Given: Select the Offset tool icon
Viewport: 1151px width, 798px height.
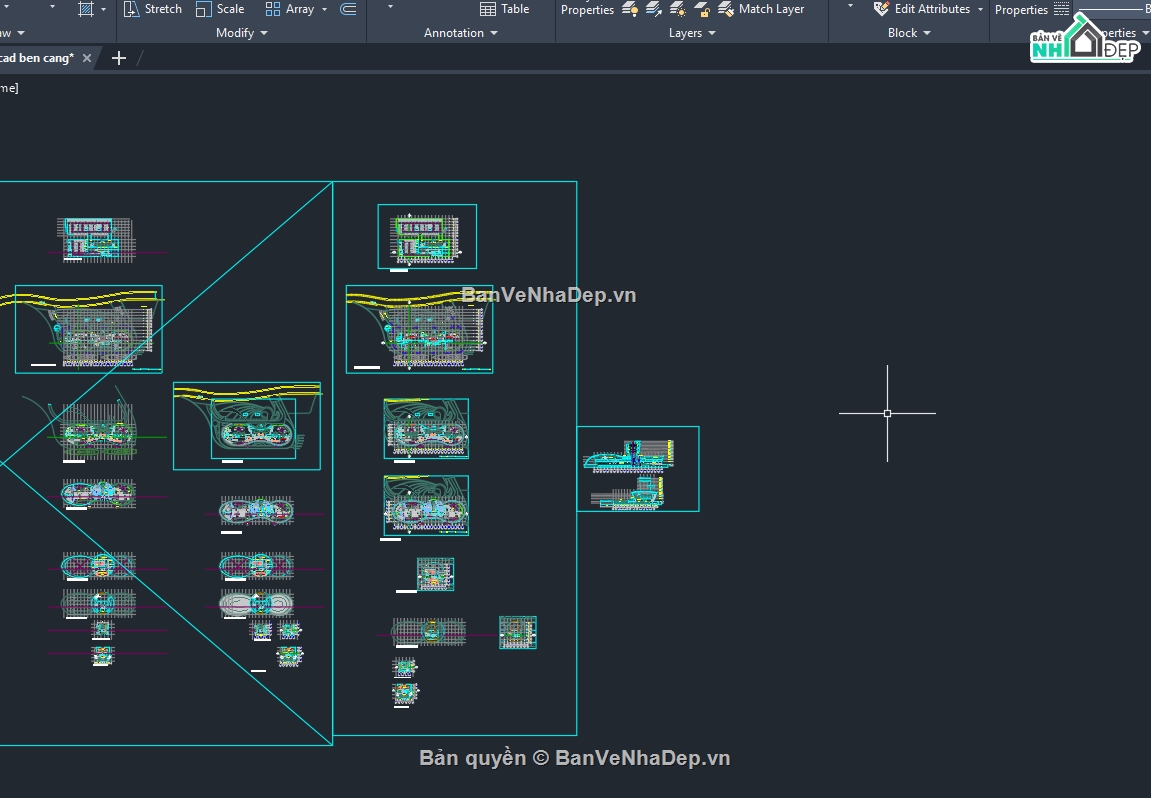Looking at the screenshot, I should (x=349, y=9).
